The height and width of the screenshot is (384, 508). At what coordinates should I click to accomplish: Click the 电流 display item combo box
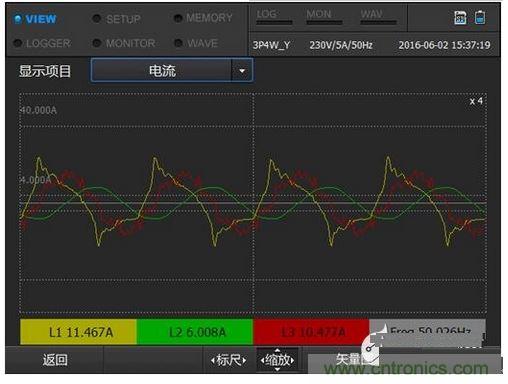(172, 70)
